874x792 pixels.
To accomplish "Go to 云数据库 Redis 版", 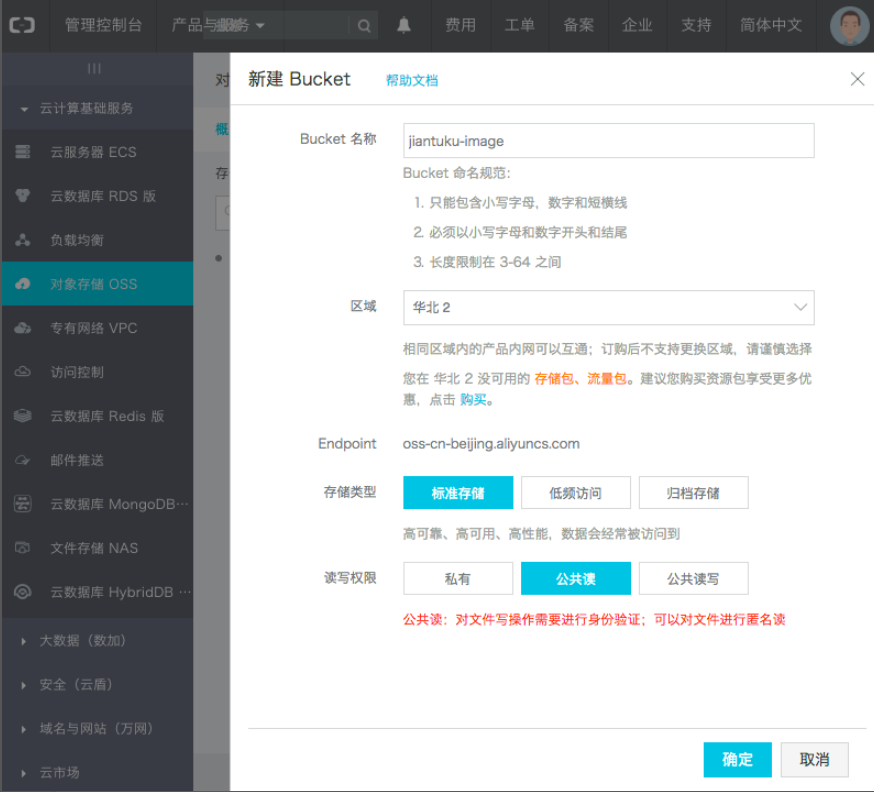I will pyautogui.click(x=107, y=416).
